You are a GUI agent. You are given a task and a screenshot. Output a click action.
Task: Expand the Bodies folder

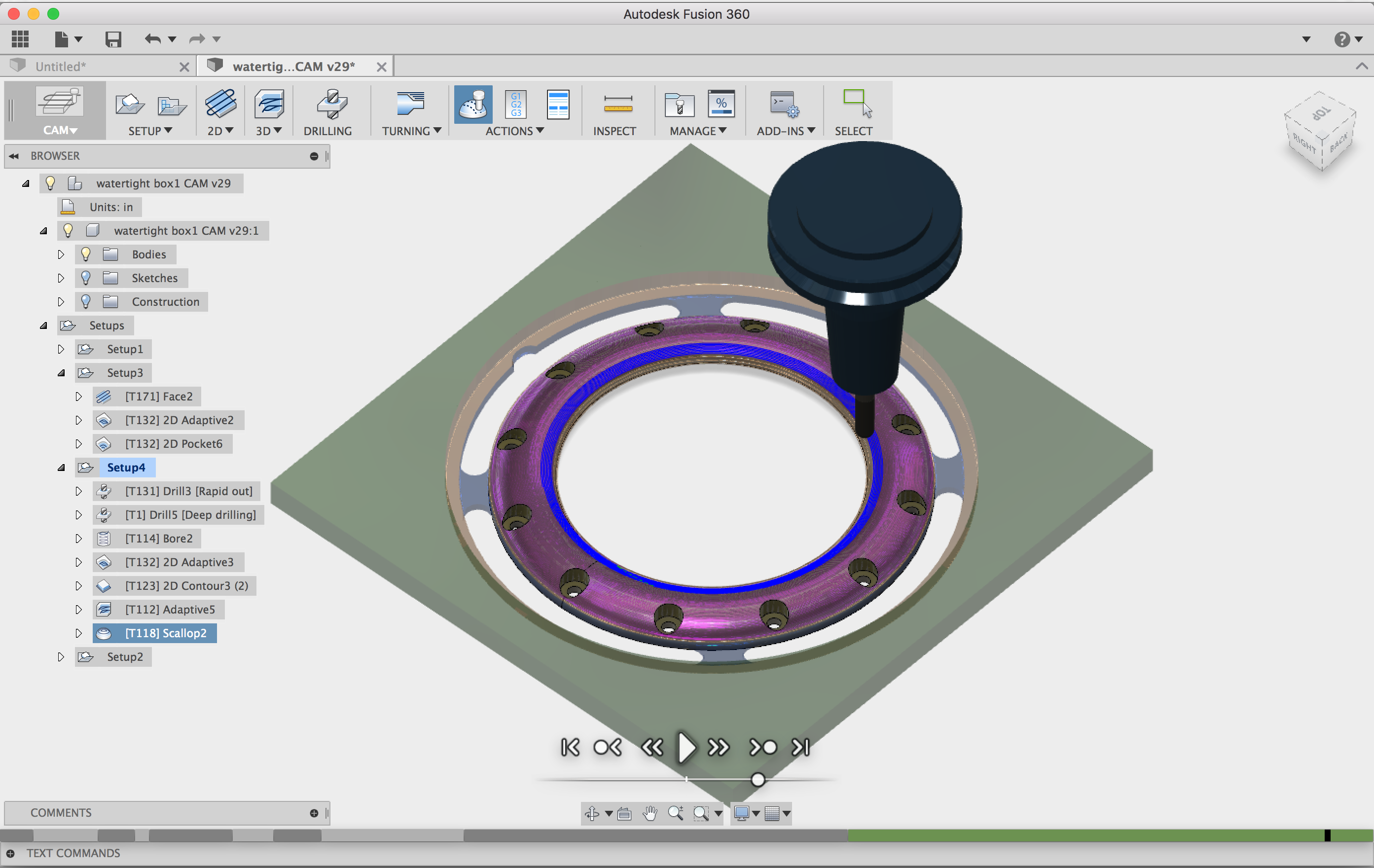[61, 254]
